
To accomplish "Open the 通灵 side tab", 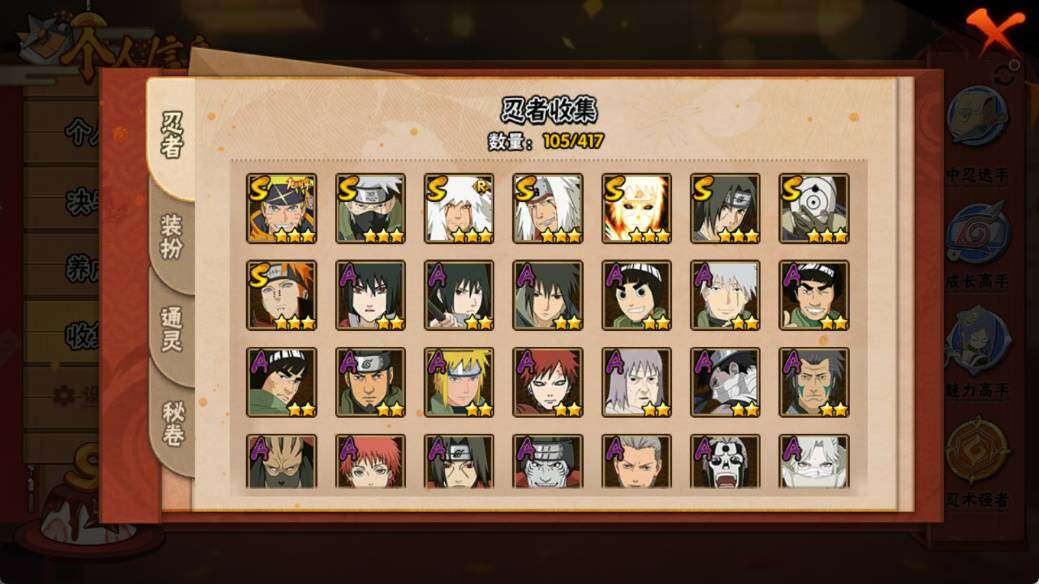I will (172, 329).
